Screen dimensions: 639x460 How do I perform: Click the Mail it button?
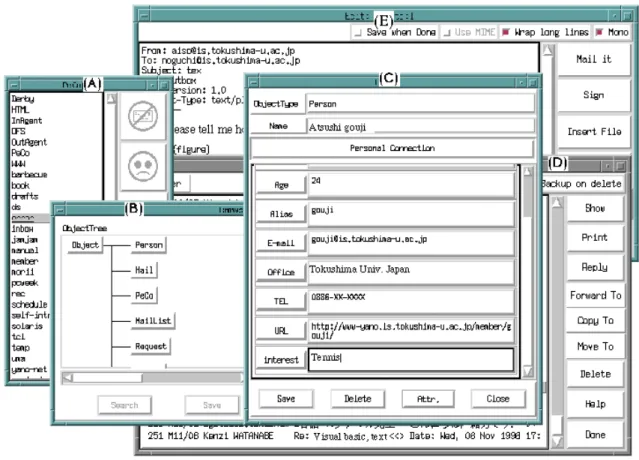tap(594, 59)
